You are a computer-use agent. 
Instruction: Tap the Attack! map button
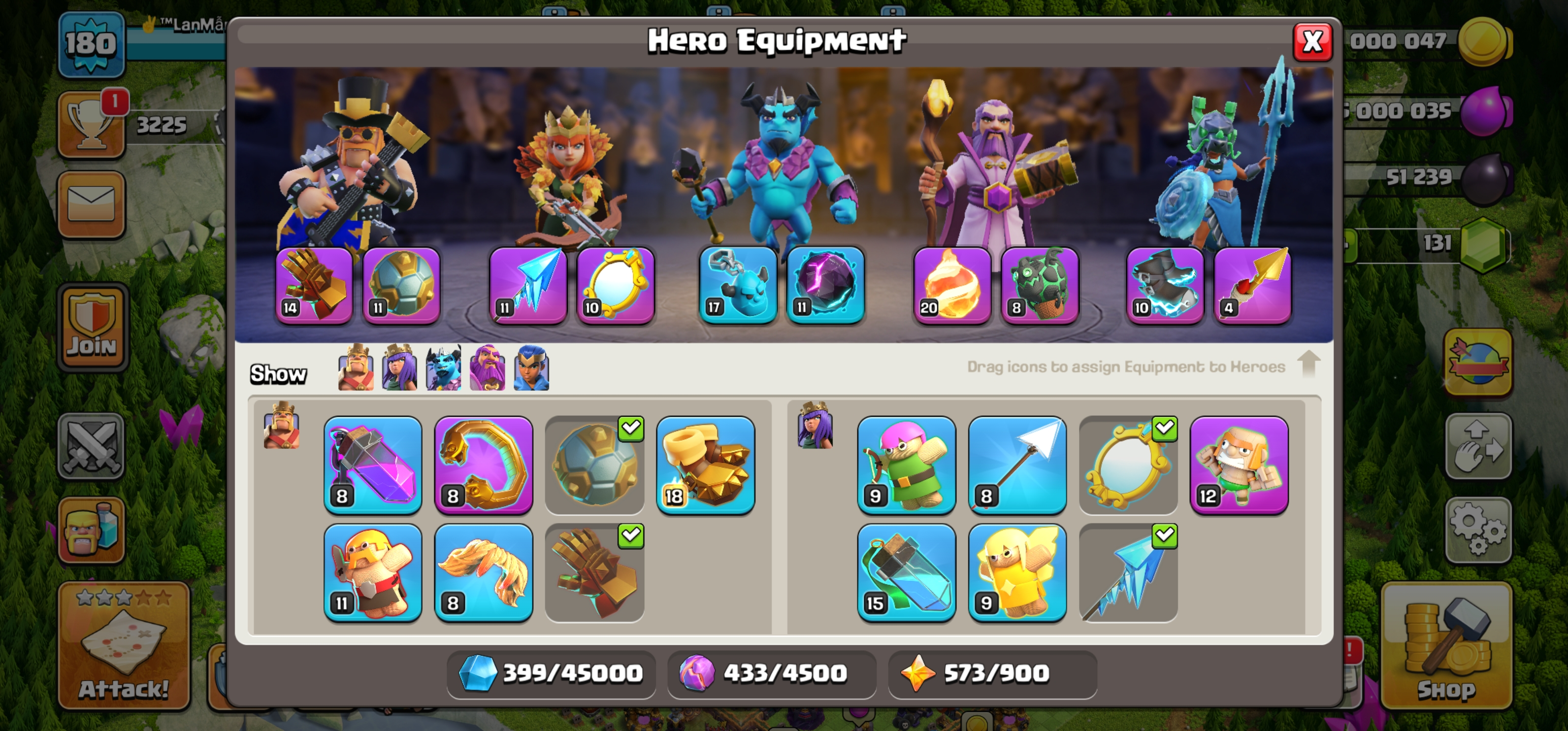click(x=124, y=646)
